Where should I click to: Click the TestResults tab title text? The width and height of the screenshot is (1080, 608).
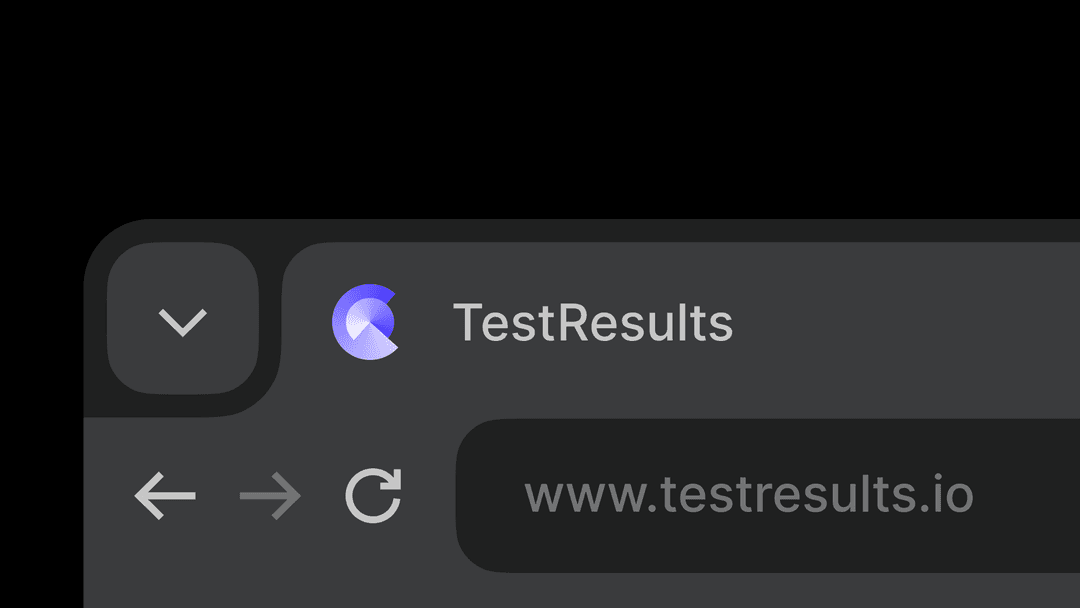pos(594,323)
